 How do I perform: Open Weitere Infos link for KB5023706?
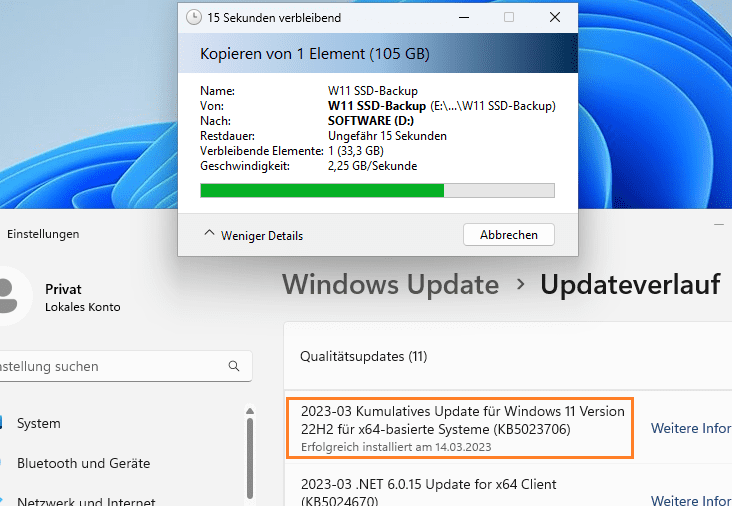[x=691, y=428]
